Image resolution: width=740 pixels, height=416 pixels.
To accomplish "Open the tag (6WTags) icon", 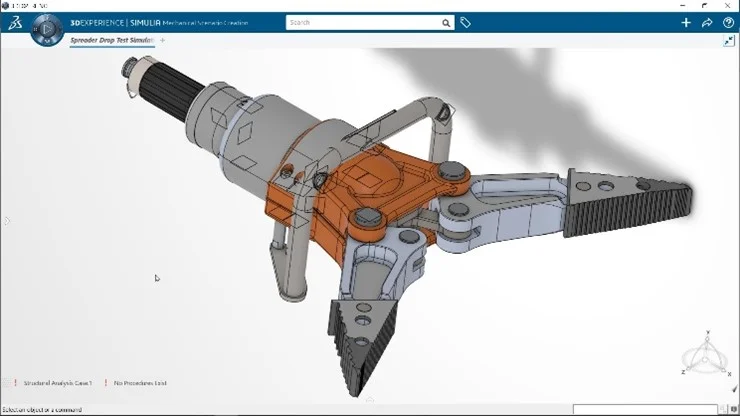I will point(465,23).
